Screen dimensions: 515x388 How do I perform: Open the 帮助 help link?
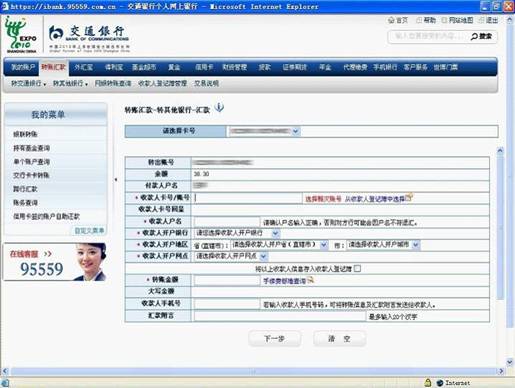(x=426, y=20)
